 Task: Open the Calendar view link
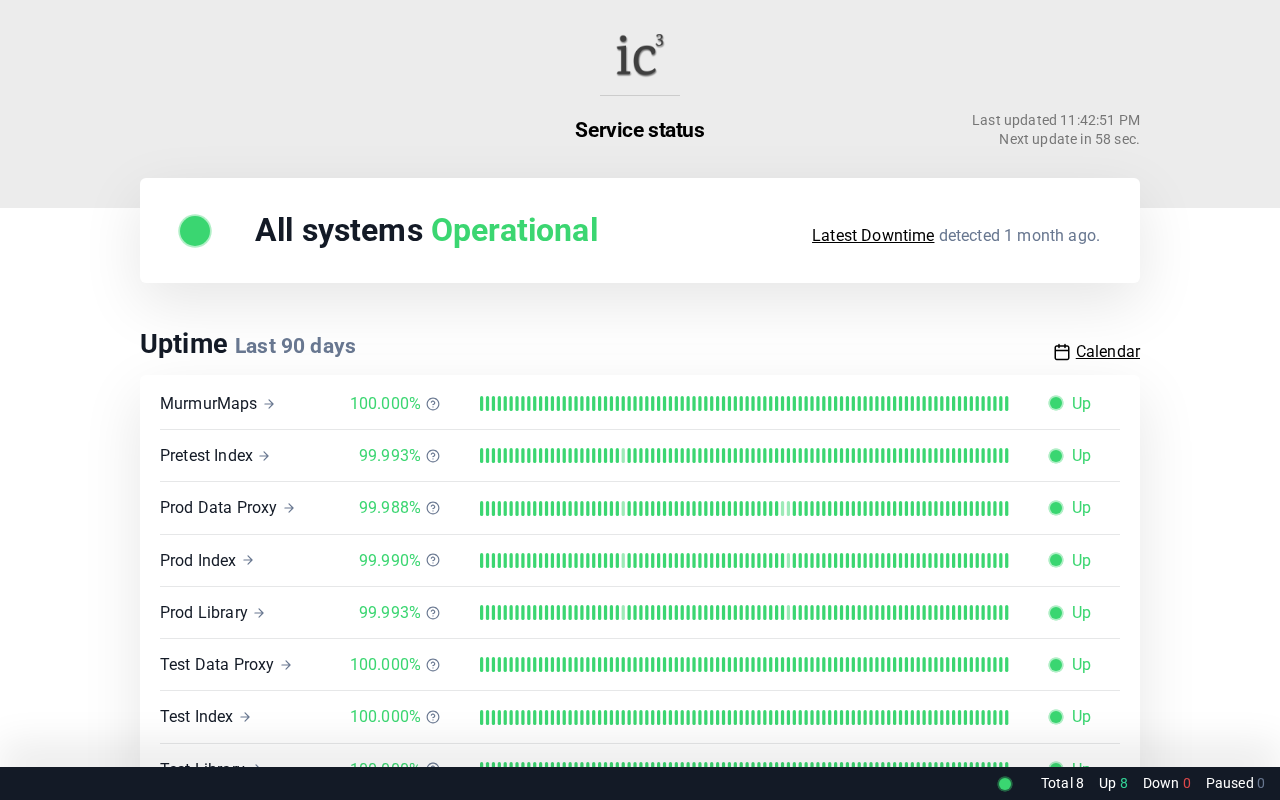coord(1107,352)
